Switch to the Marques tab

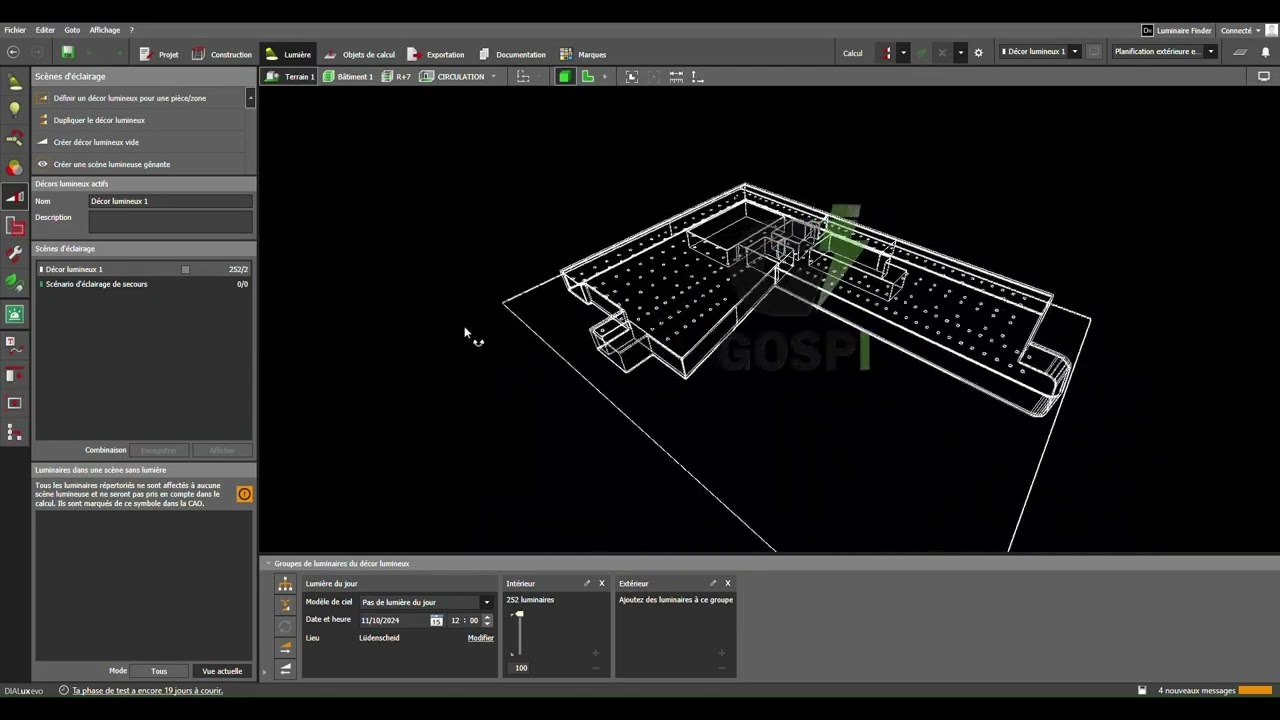[583, 54]
